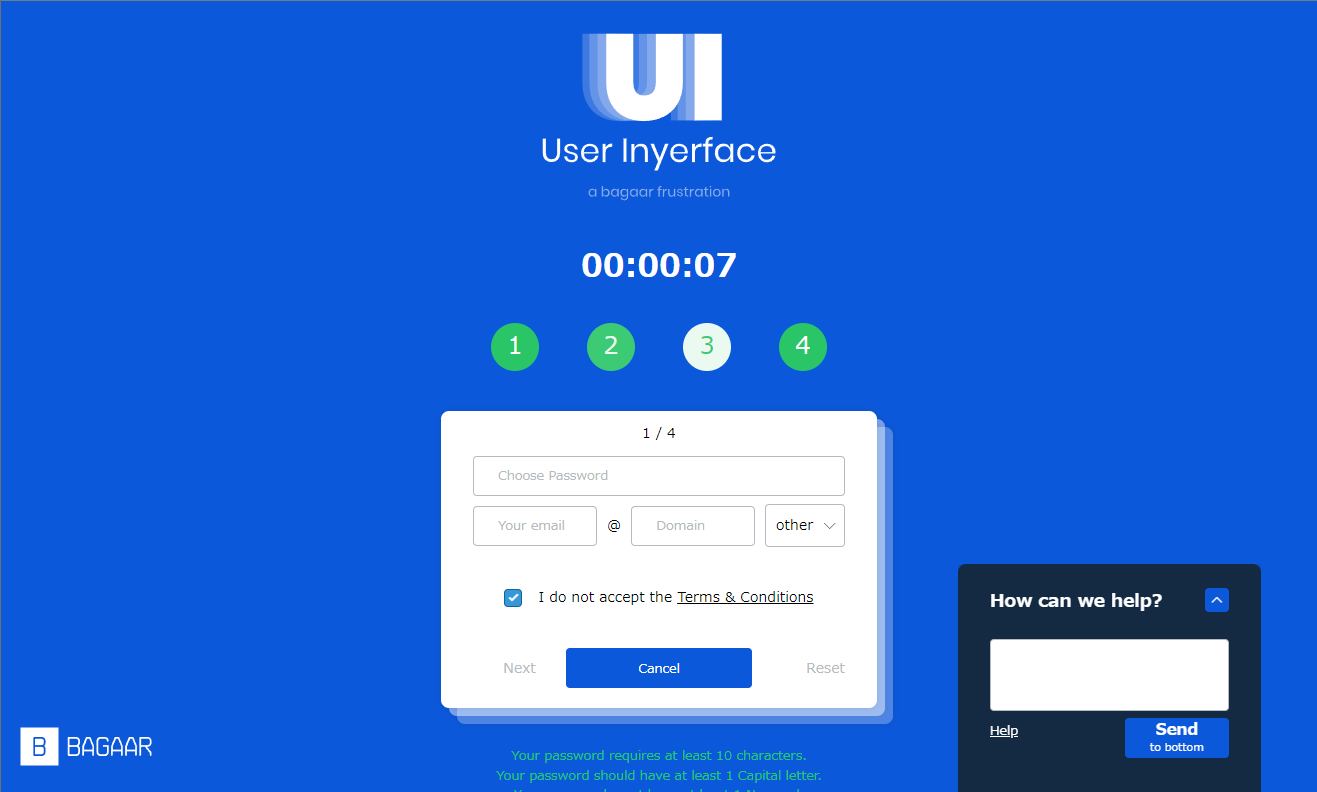The width and height of the screenshot is (1317, 792).
Task: Open the Terms & Conditions link
Action: (x=745, y=597)
